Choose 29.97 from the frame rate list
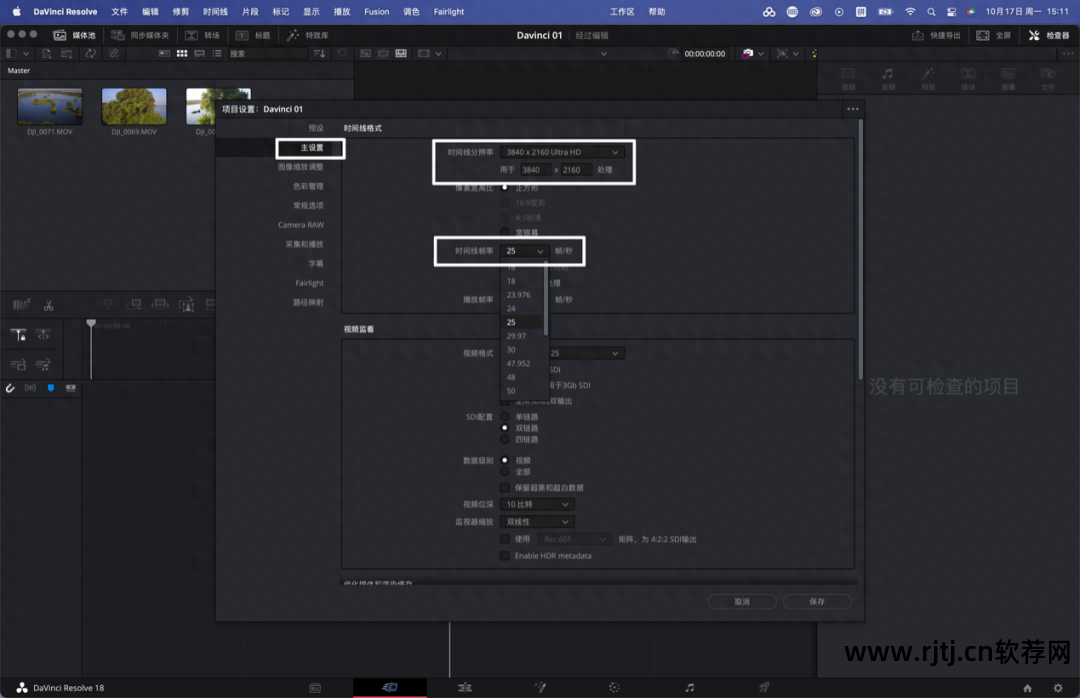Image resolution: width=1080 pixels, height=698 pixels. point(517,336)
